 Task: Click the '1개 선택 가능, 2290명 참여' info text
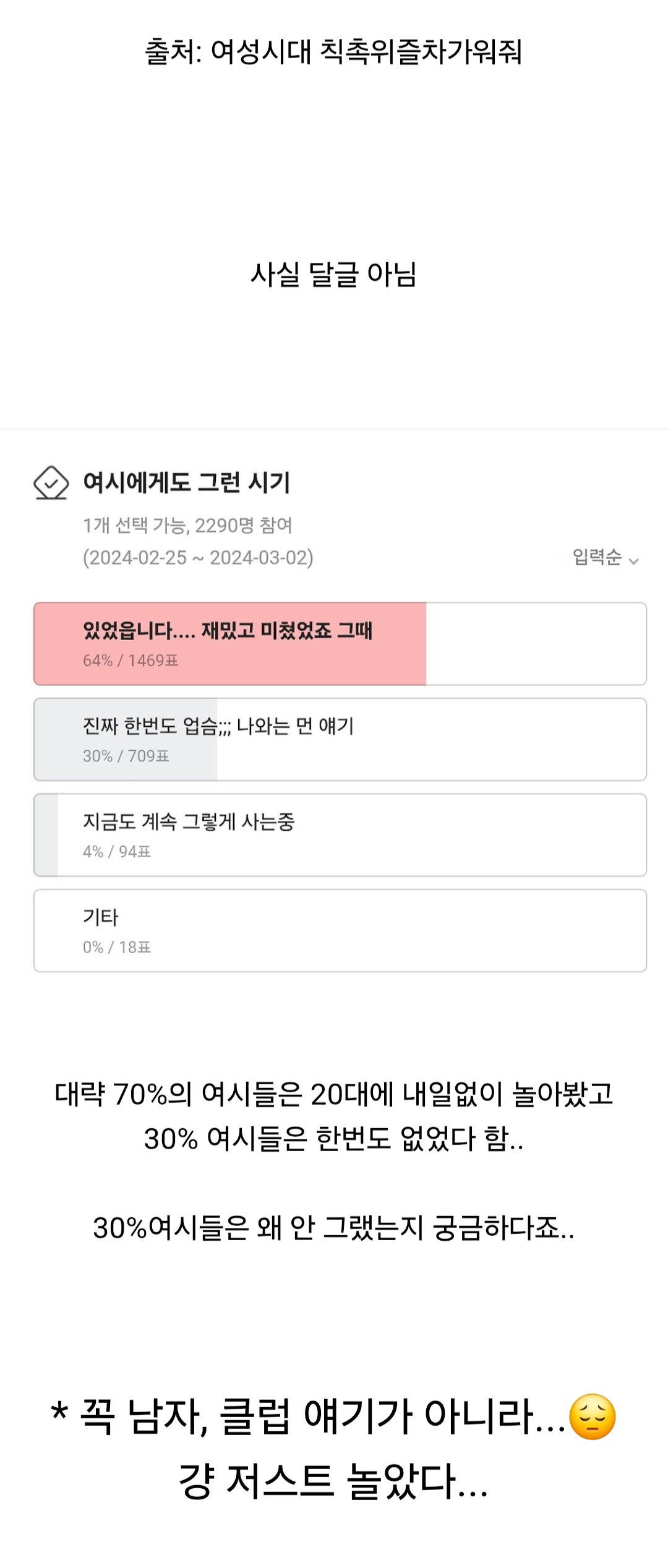pyautogui.click(x=187, y=526)
